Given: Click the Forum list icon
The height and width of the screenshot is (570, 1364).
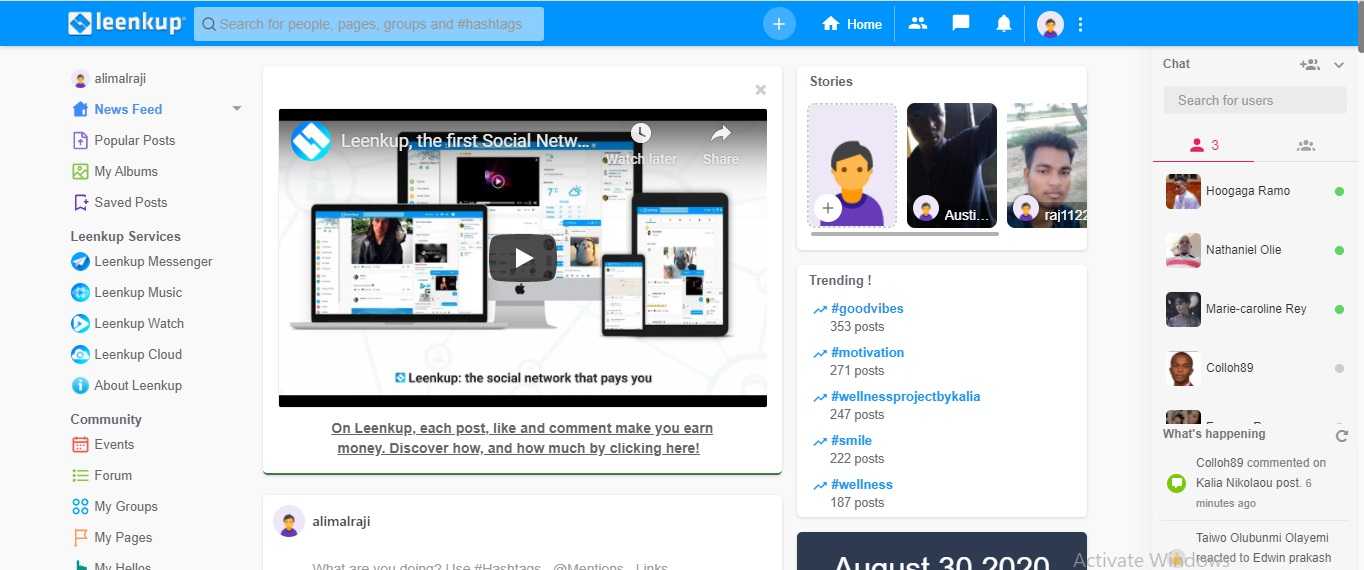Looking at the screenshot, I should pos(80,475).
